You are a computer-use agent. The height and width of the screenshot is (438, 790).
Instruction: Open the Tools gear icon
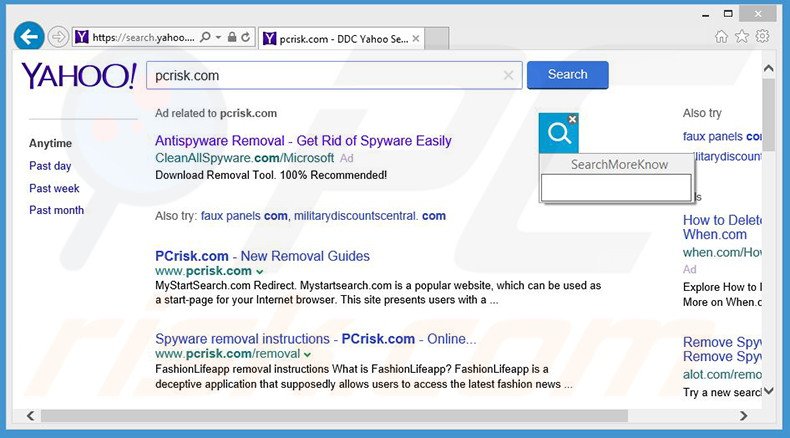[x=762, y=36]
